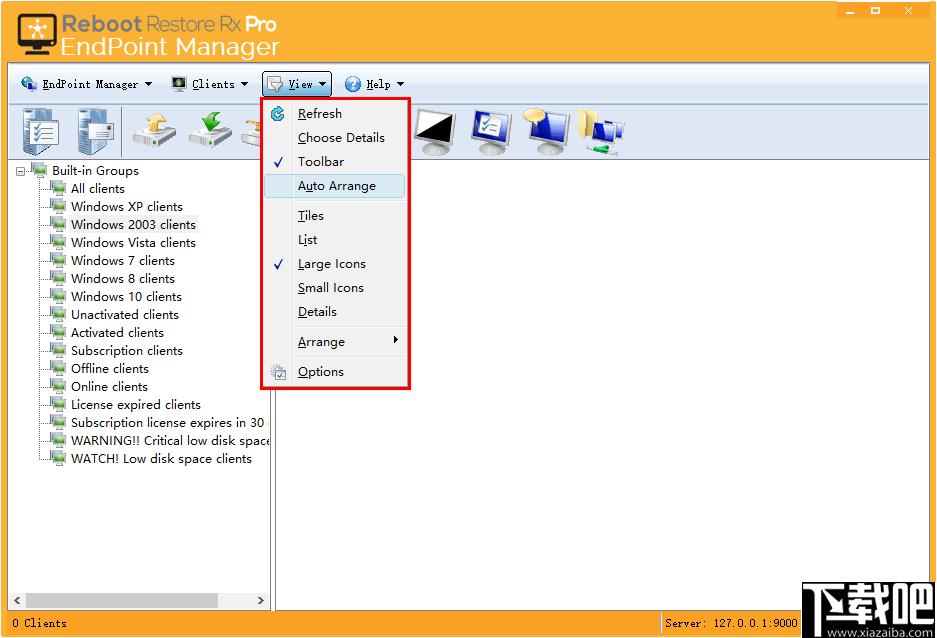Click the computer icon beside Windows XP clients
937x638 pixels.
point(58,206)
